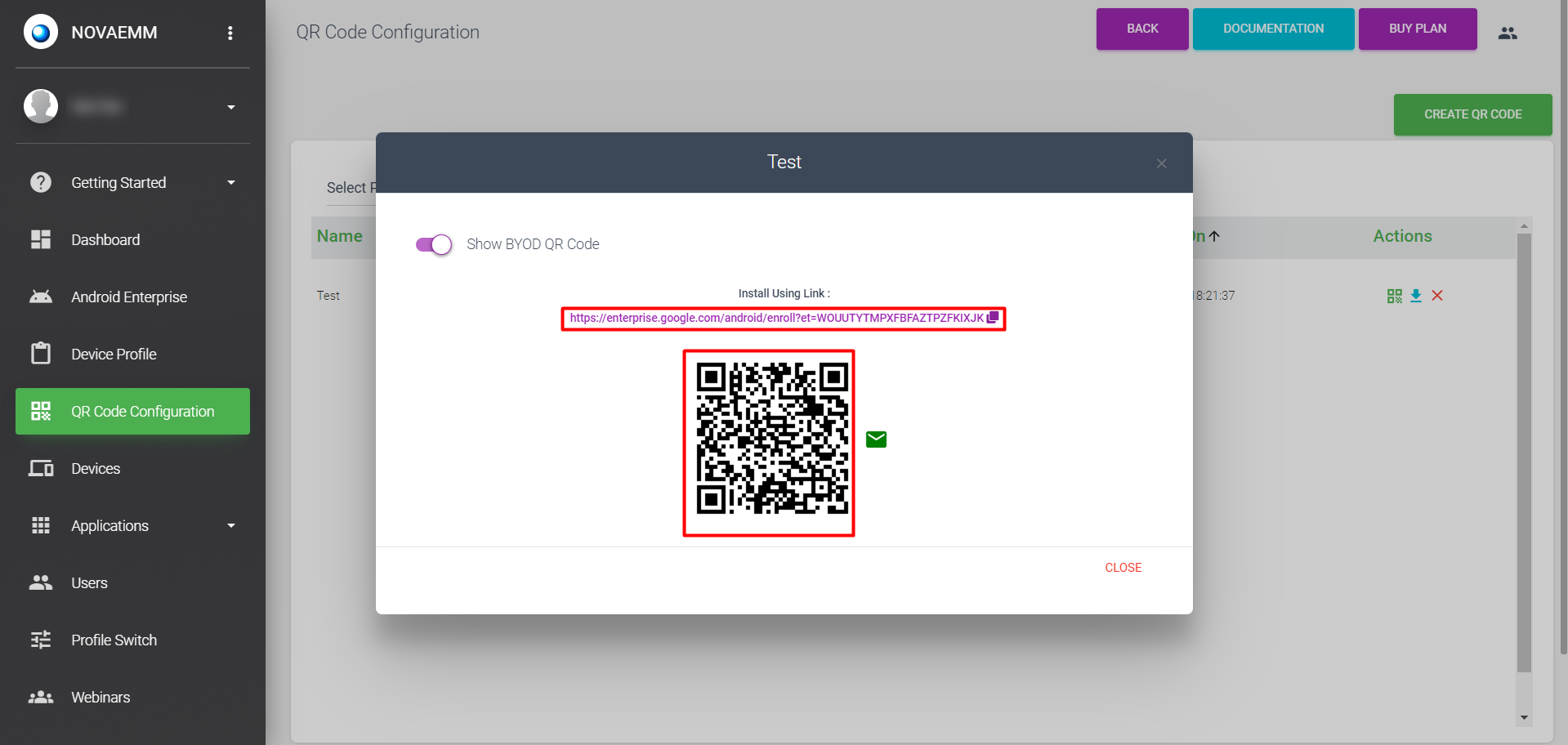
Task: Click the green email envelope icon beside QR code
Action: click(x=876, y=439)
